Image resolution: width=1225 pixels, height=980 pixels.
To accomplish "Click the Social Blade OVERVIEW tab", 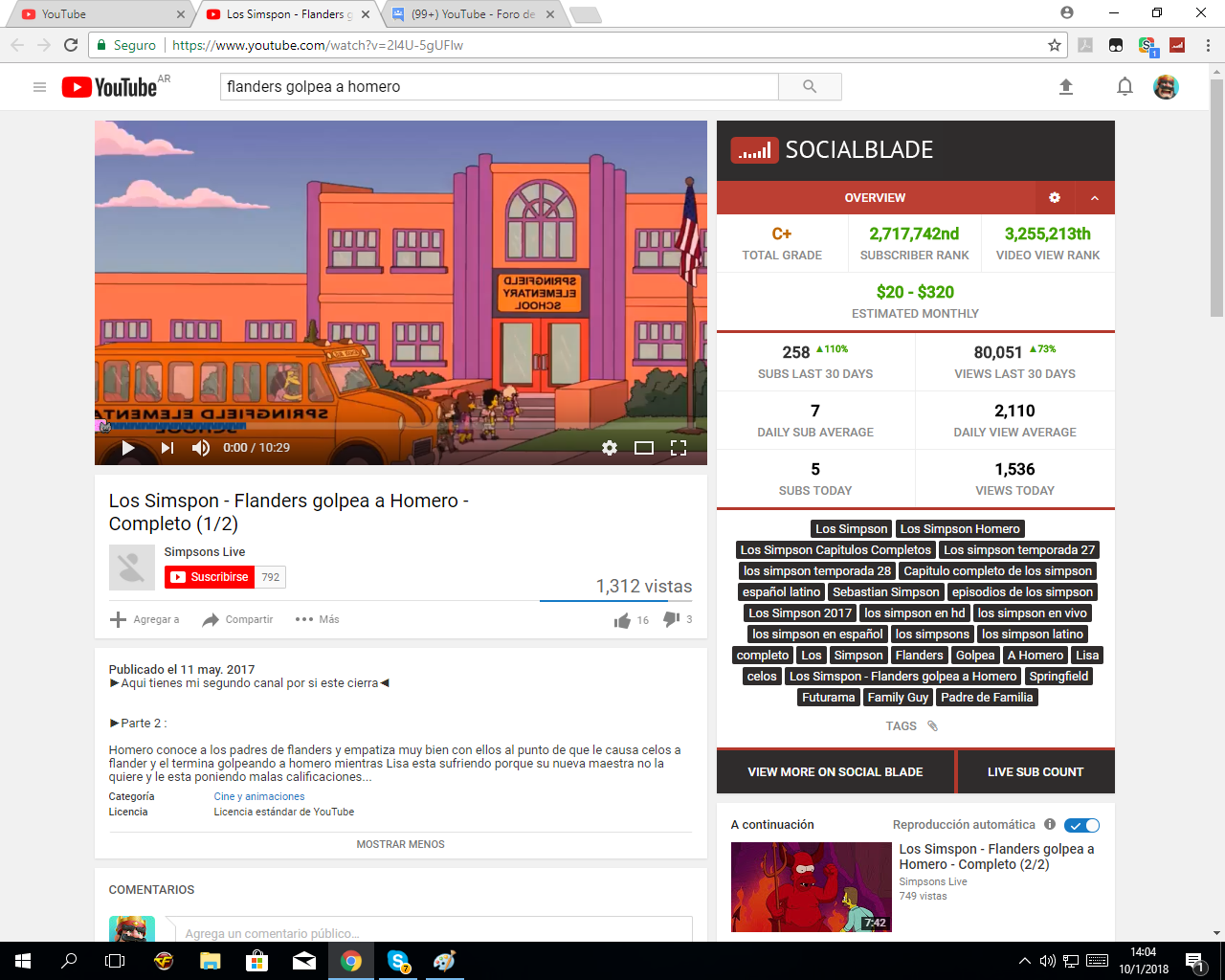I will pos(875,198).
